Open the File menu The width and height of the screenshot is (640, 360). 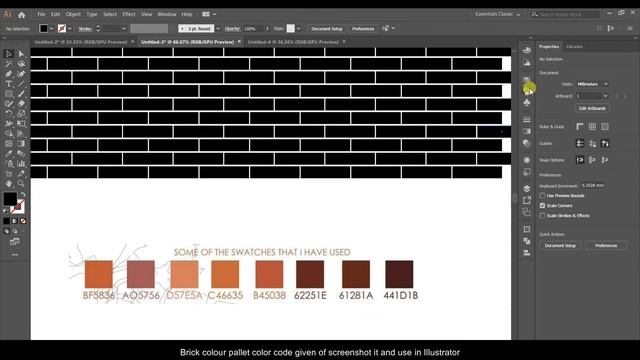pos(41,14)
